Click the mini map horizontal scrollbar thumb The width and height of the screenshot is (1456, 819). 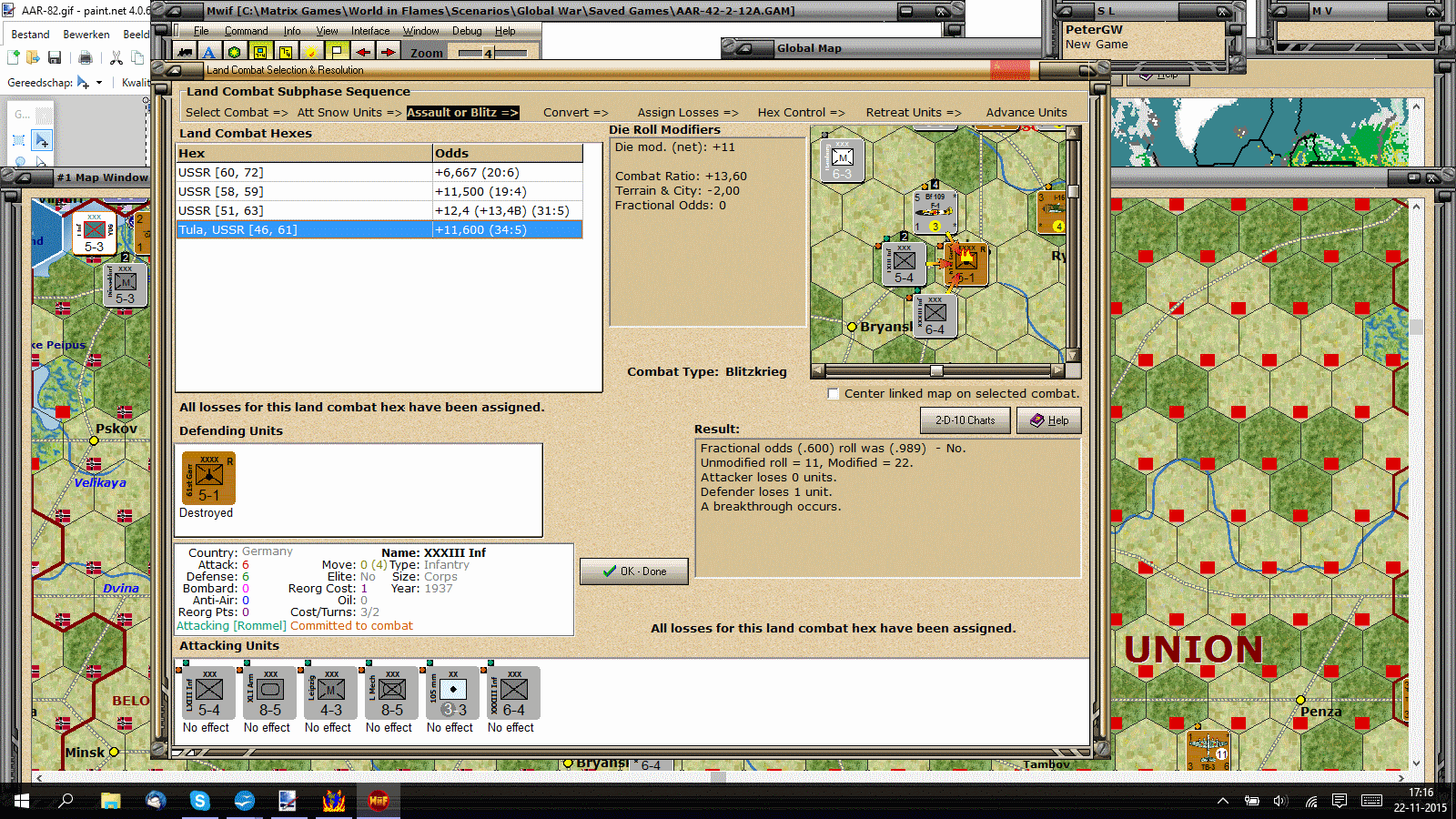936,371
